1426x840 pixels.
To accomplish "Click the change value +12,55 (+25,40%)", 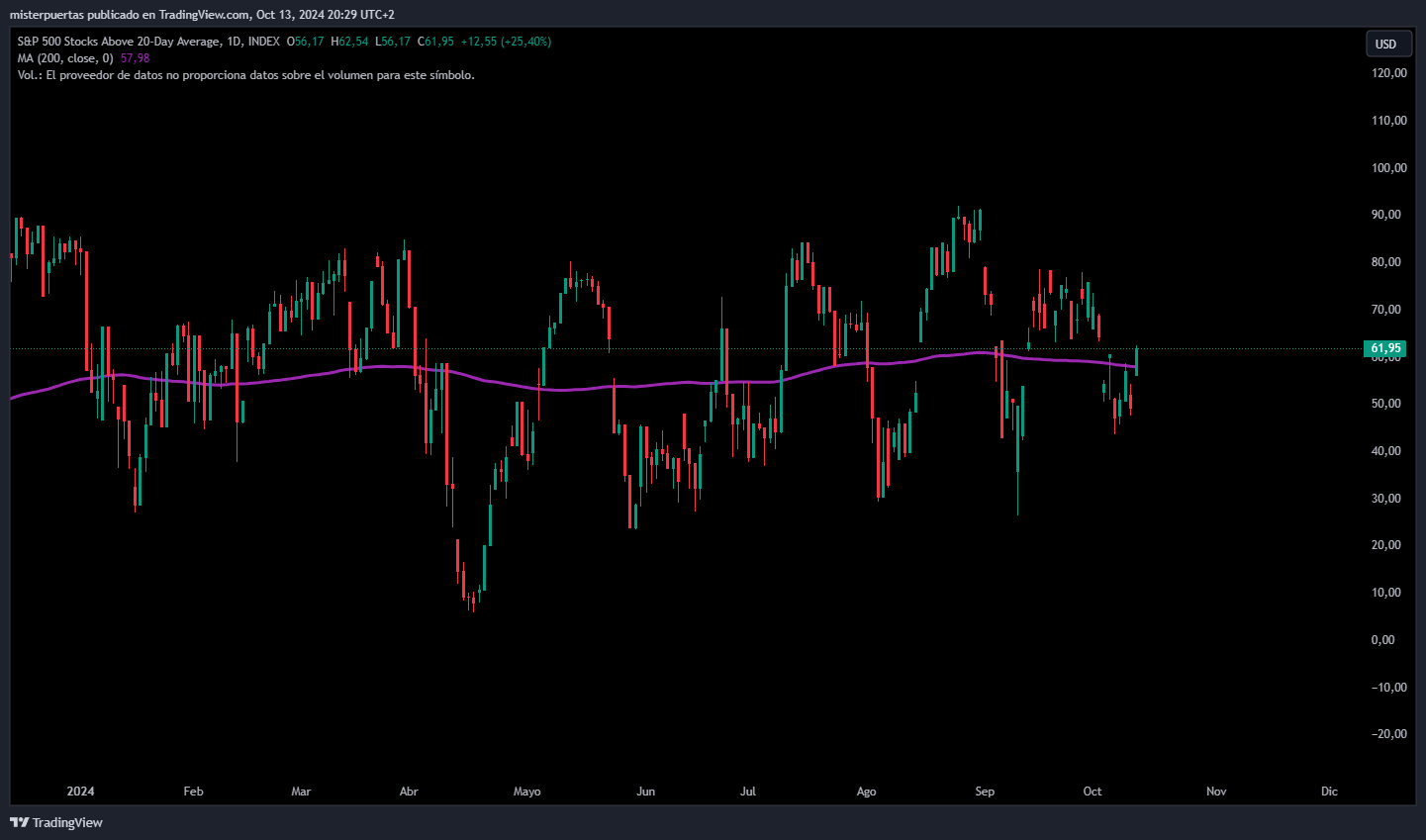I will point(506,42).
